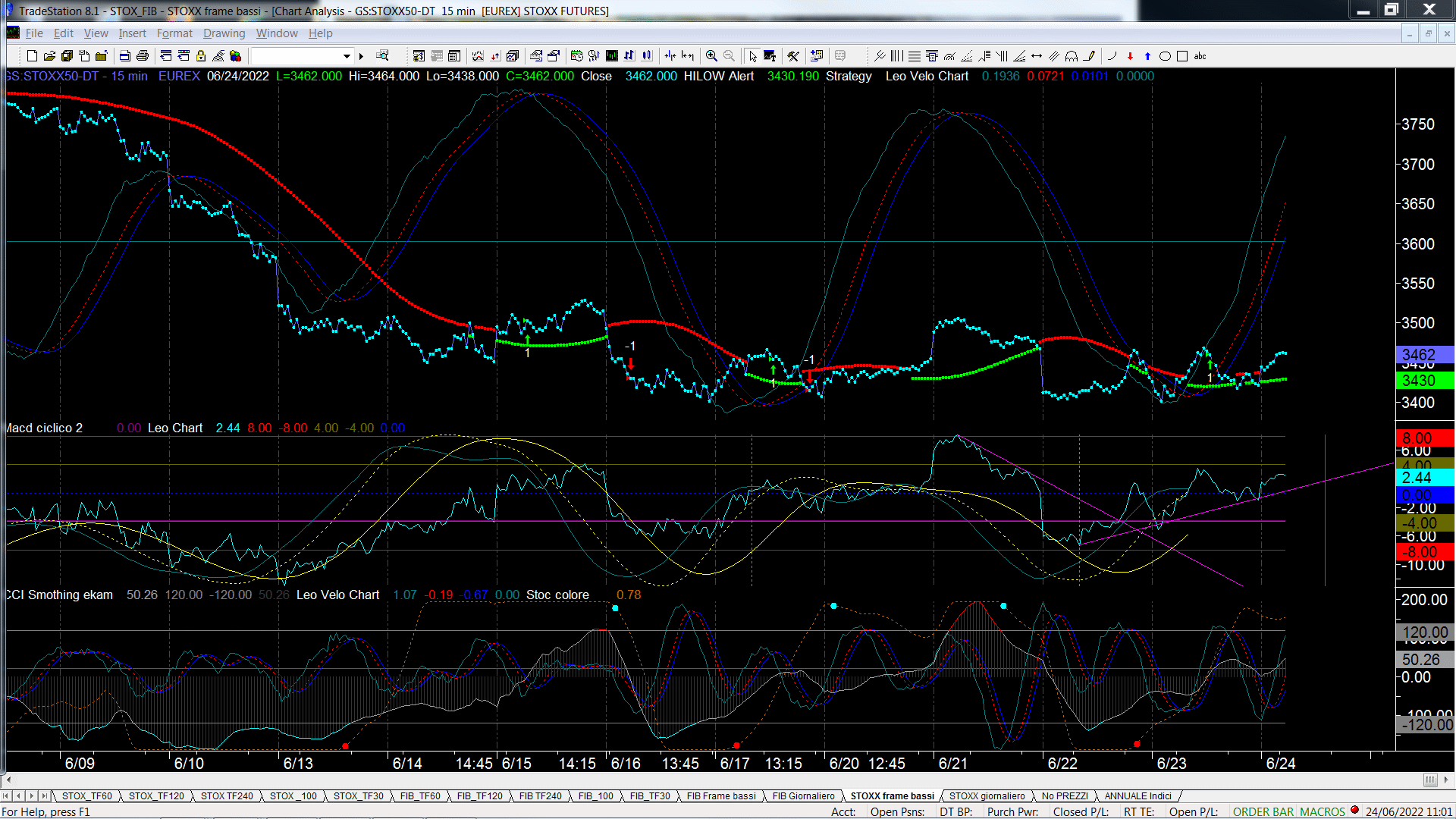Select the red down arrow drawing tool
Viewport: 1456px width, 819px height.
tap(1130, 56)
